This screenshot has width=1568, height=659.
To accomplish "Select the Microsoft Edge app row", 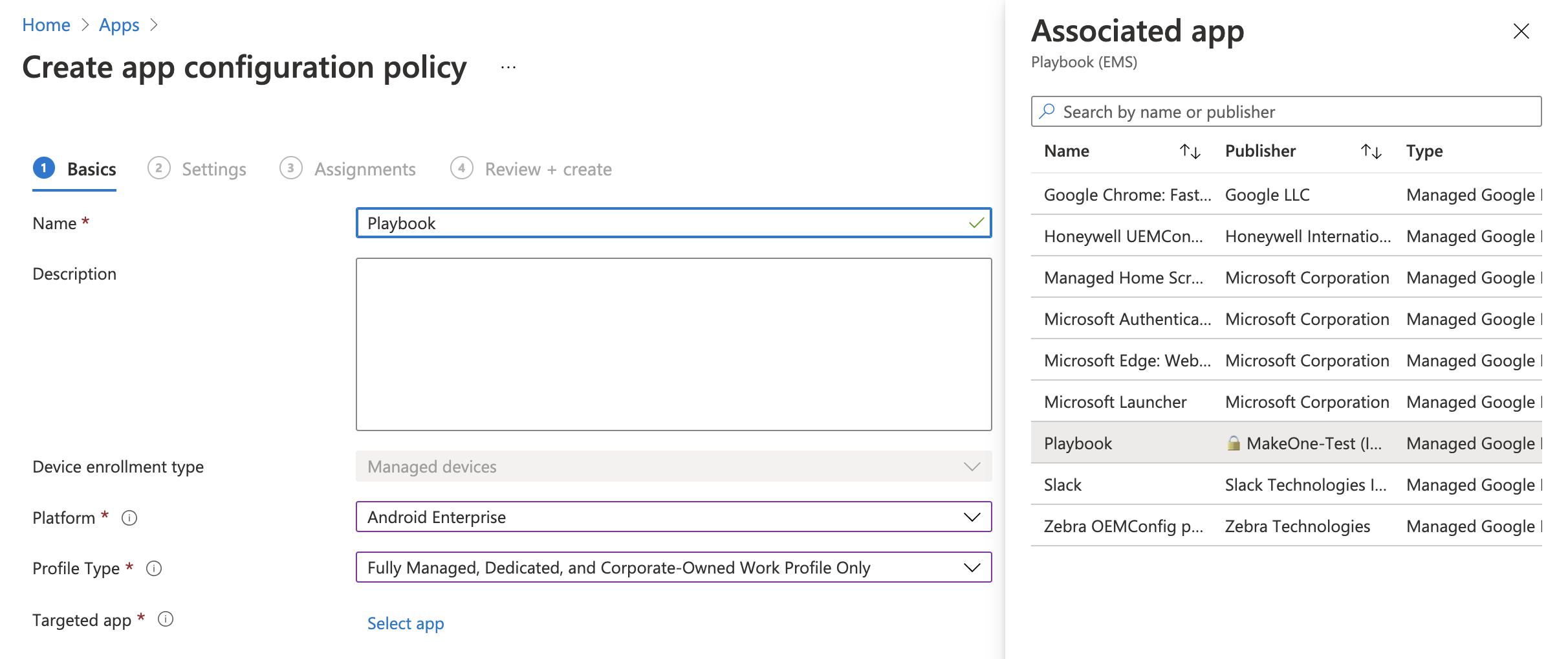I will pyautogui.click(x=1286, y=360).
